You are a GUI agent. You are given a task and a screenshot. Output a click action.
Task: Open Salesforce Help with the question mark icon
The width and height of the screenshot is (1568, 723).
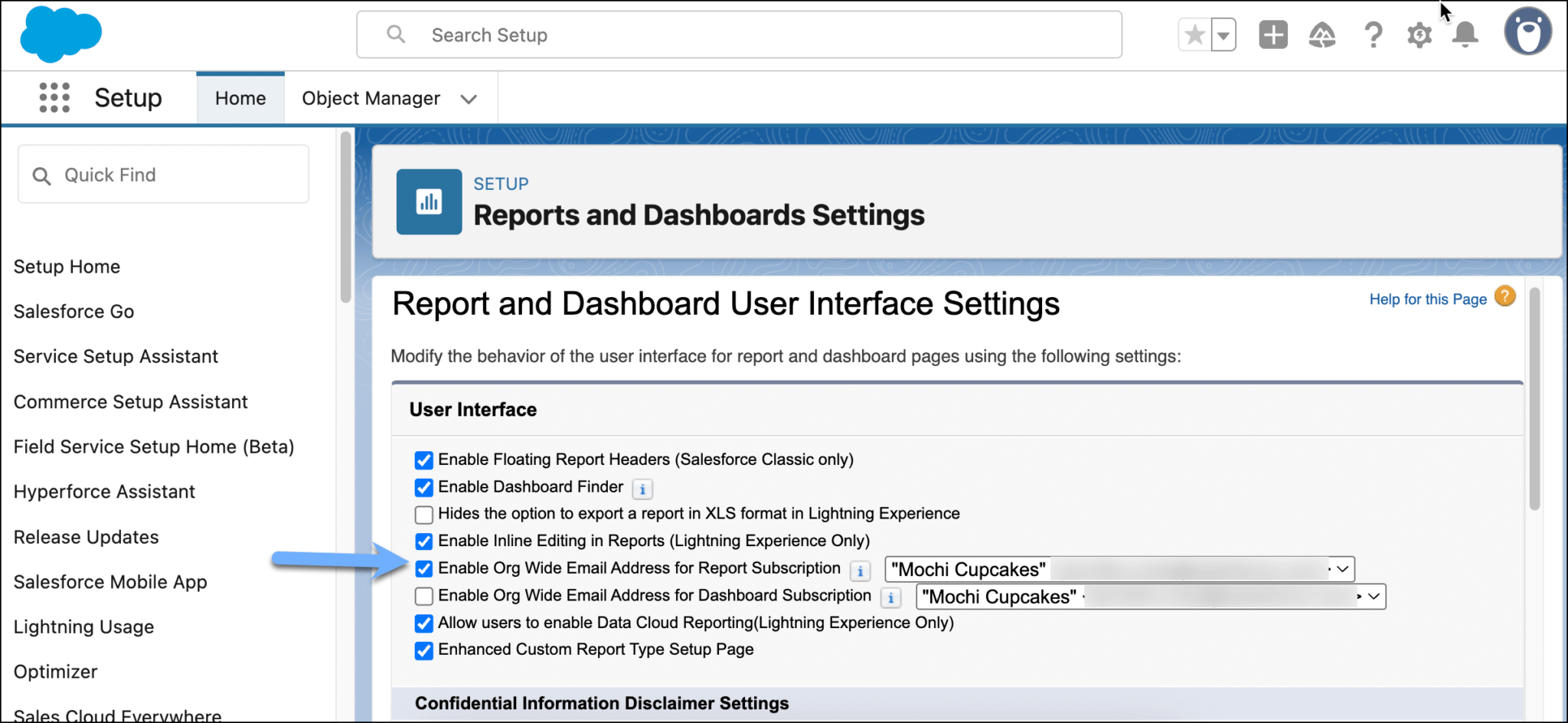[x=1373, y=34]
